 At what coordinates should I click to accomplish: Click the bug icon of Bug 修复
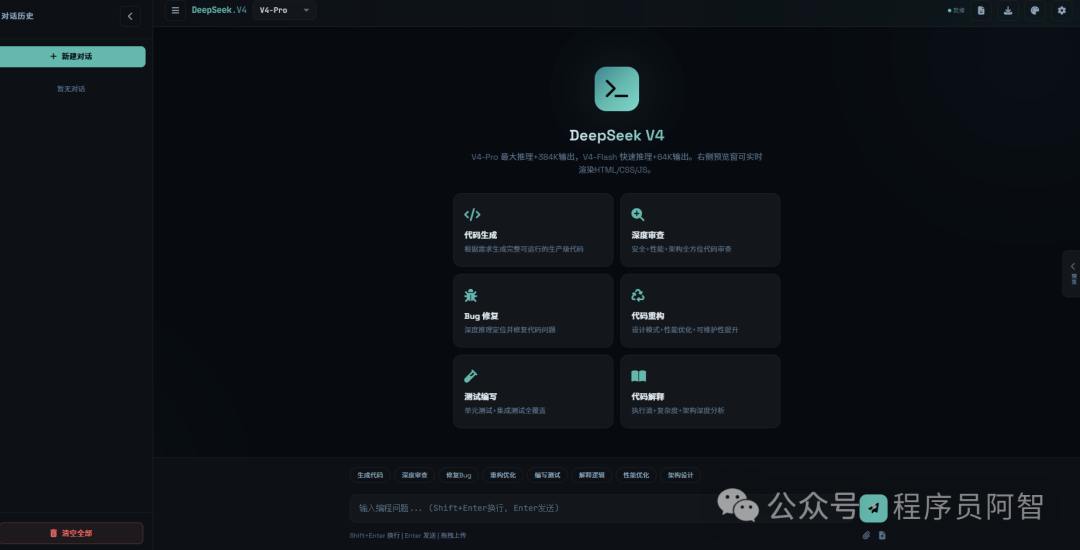470,295
